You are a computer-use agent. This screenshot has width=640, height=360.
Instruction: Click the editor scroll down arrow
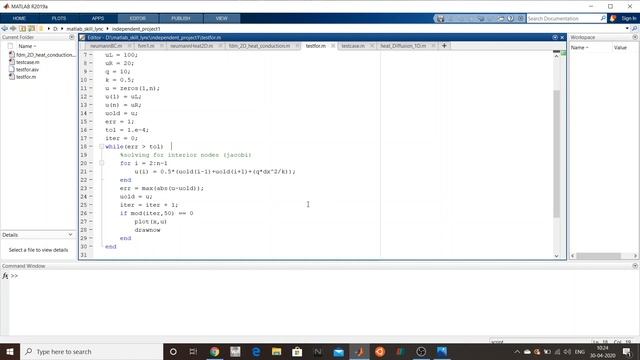click(556, 256)
